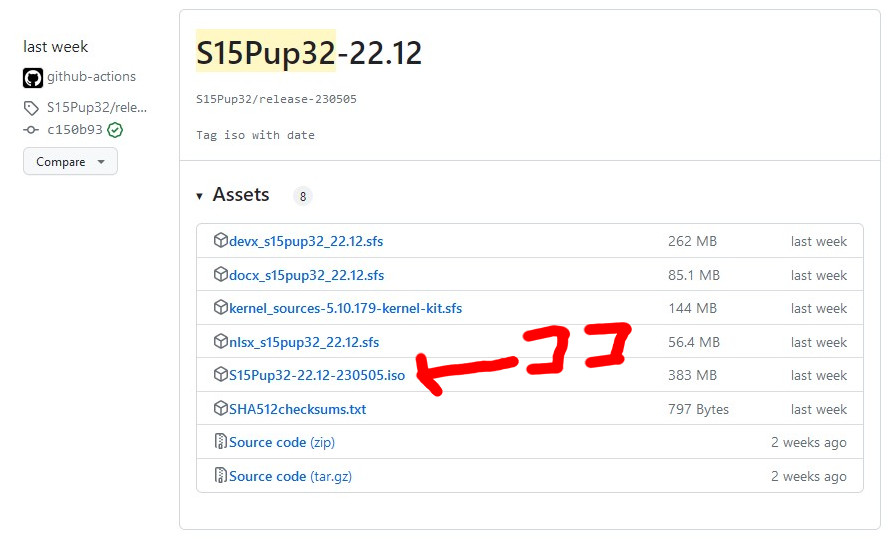Click the assets count badge 8
Screen dimensions: 895x543
tap(303, 196)
